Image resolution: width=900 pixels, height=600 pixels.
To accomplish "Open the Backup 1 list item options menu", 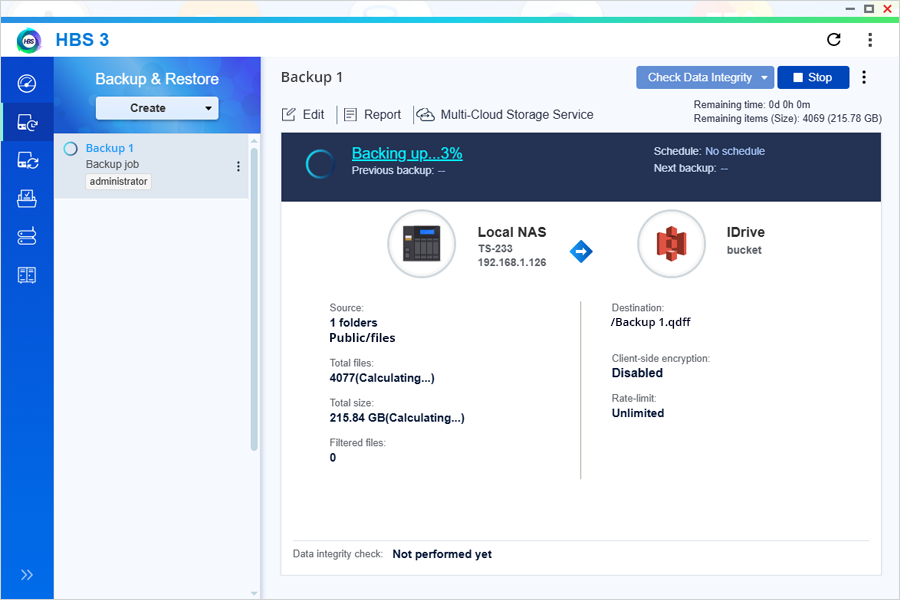I will click(238, 167).
